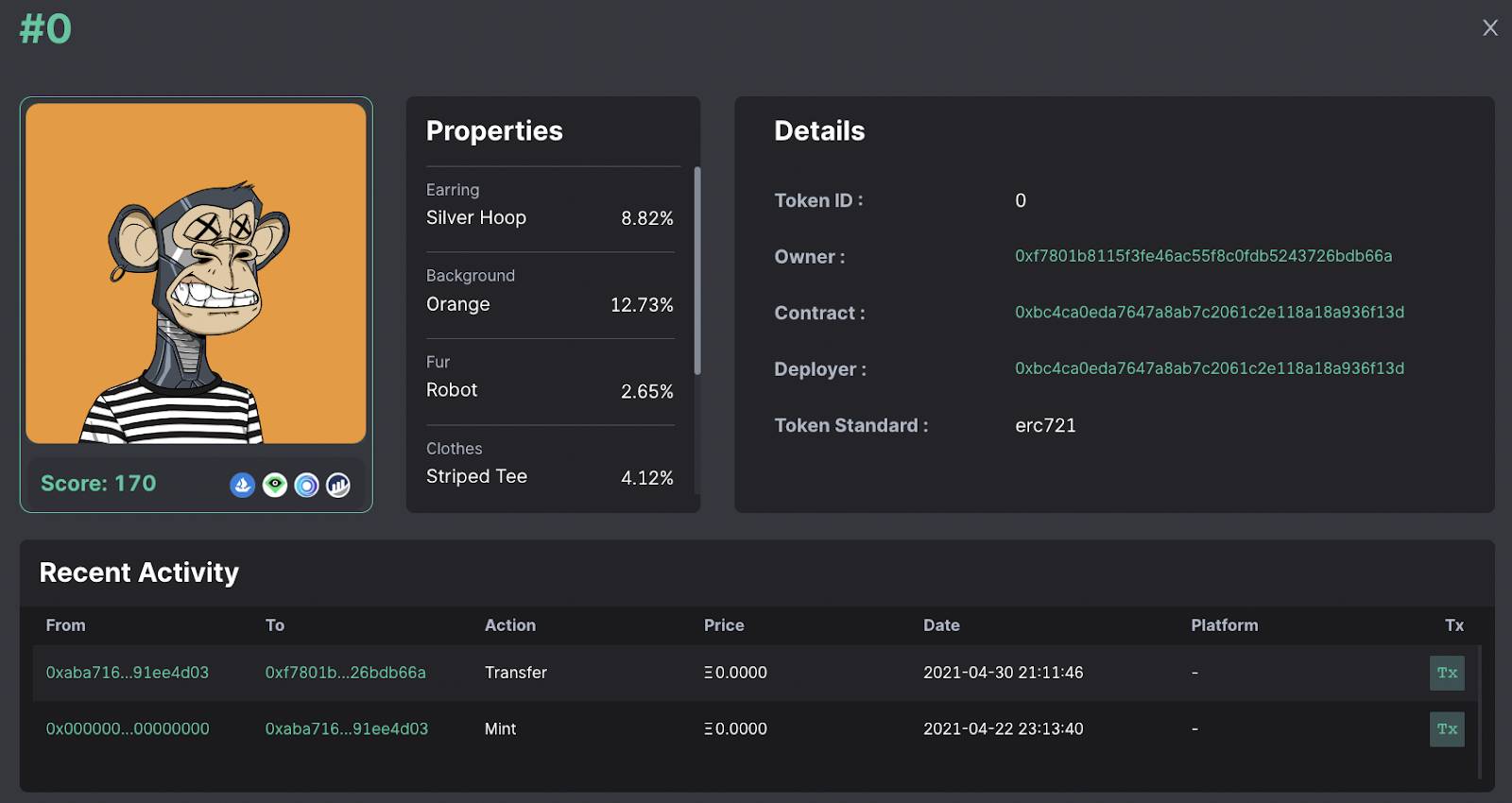Close the #0 token detail panel
The width and height of the screenshot is (1512, 803).
[1490, 27]
